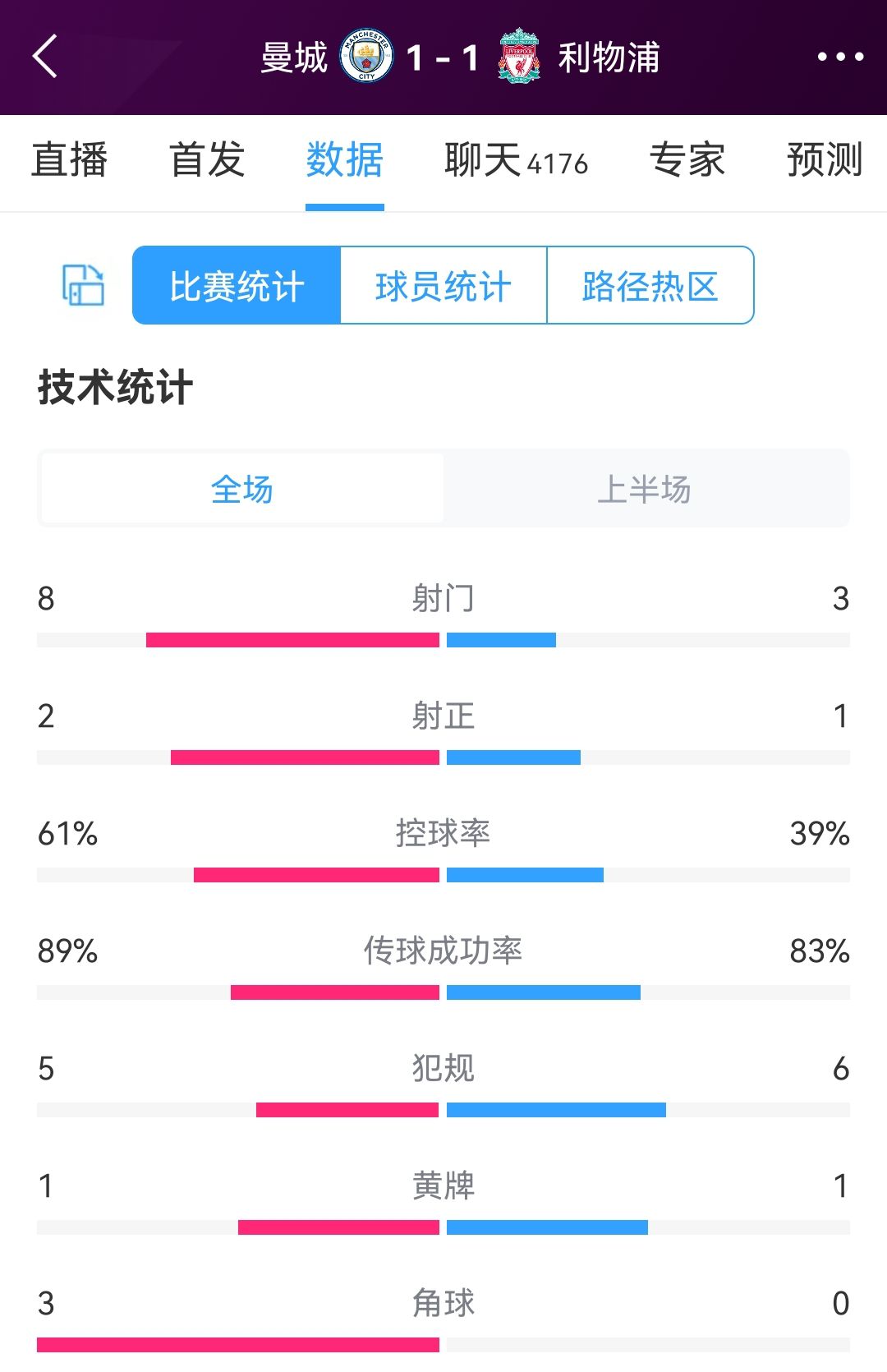887x1372 pixels.
Task: Open the 首发 lineup tab
Action: (207, 159)
